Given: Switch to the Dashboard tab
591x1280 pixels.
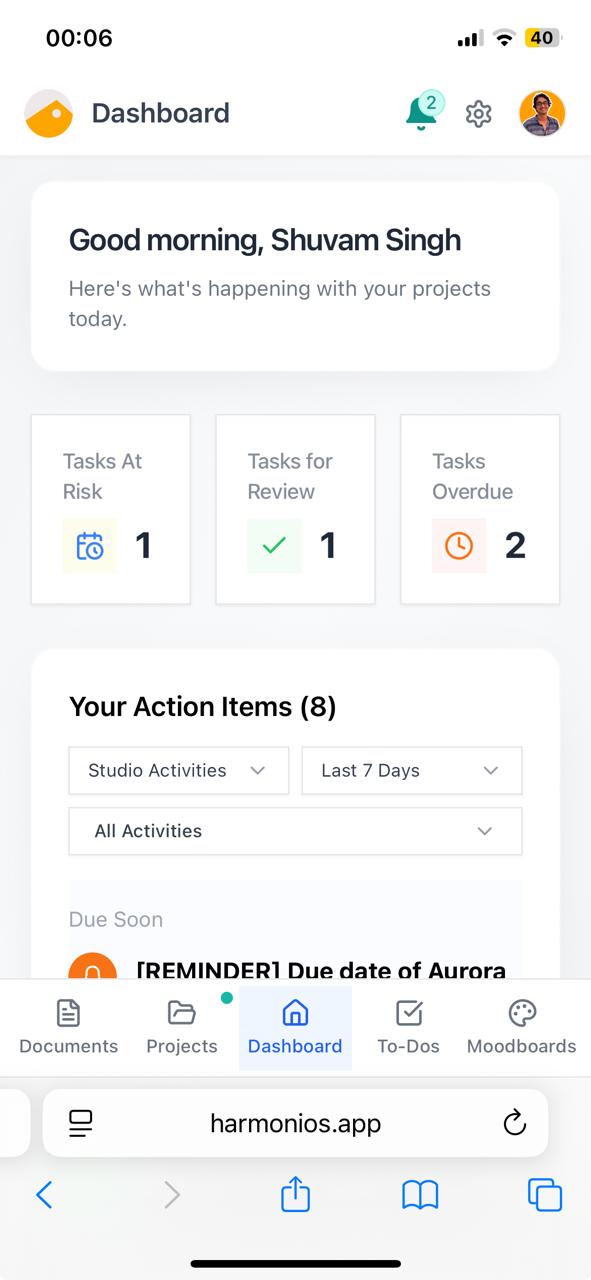Looking at the screenshot, I should [295, 1028].
